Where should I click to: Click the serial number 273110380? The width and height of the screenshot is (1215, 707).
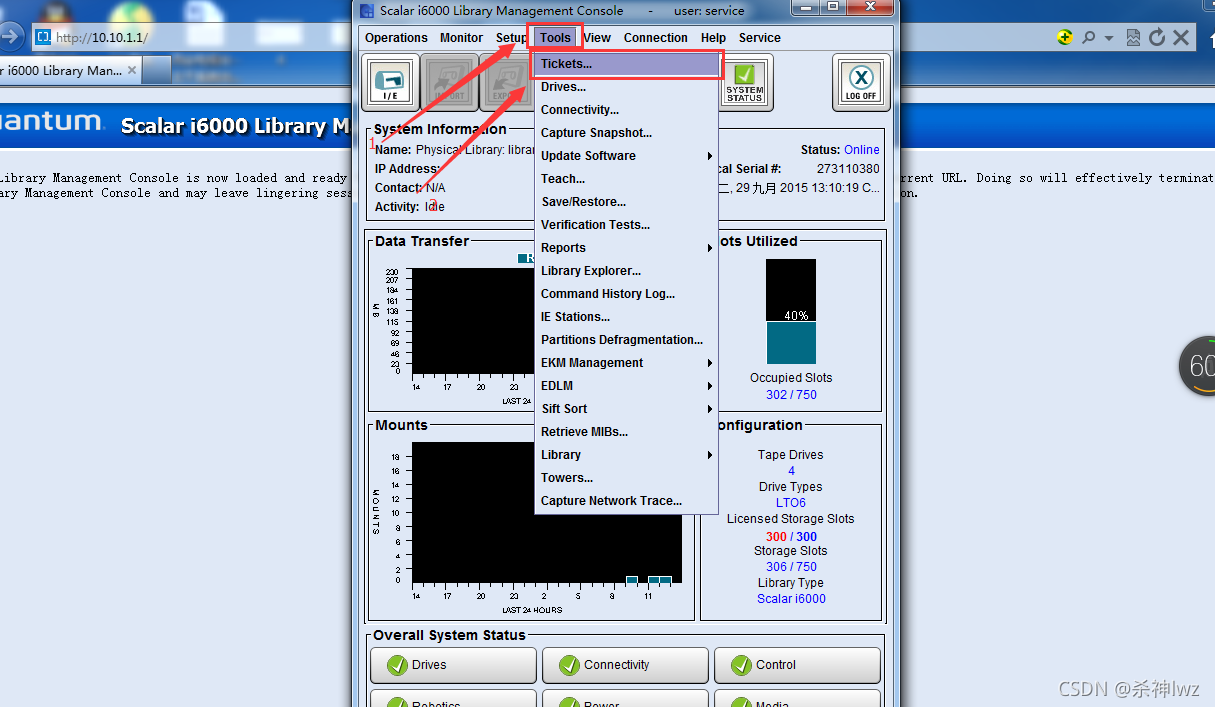click(848, 169)
